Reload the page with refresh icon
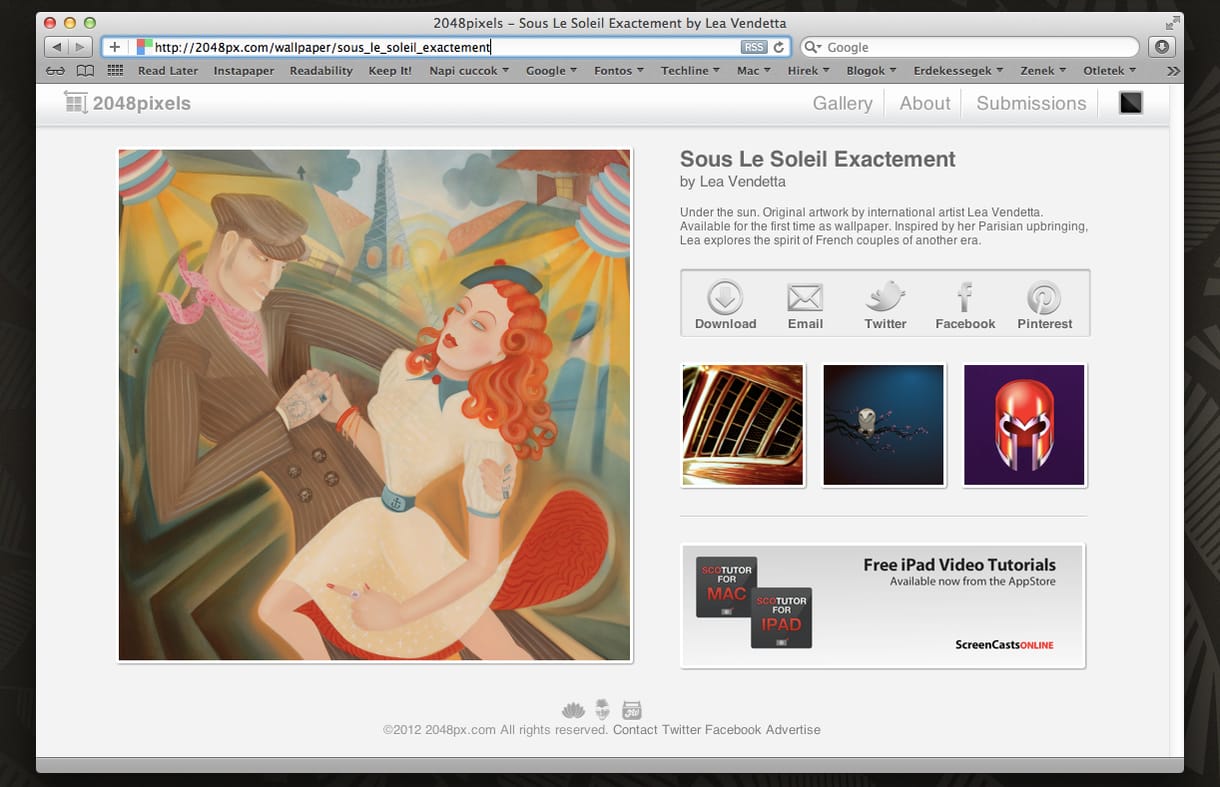 click(x=778, y=47)
